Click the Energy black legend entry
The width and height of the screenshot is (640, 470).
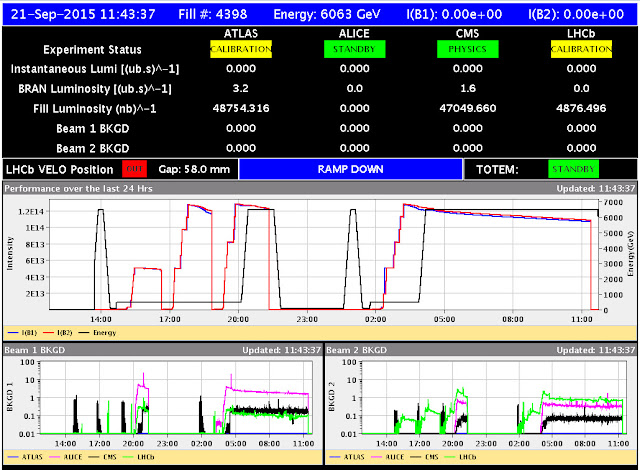(x=98, y=333)
